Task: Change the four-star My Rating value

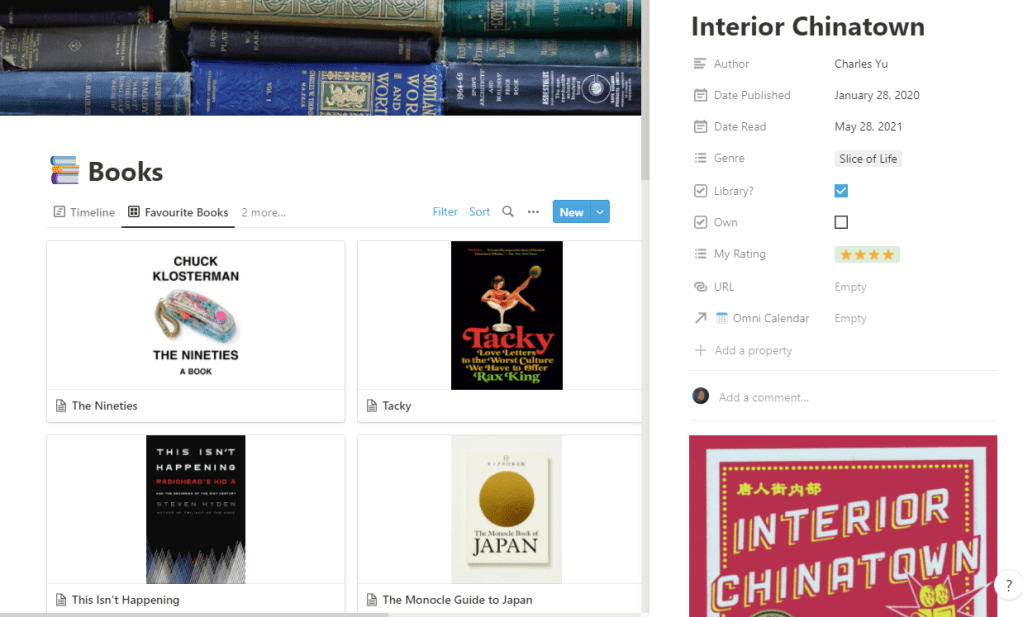Action: 866,254
